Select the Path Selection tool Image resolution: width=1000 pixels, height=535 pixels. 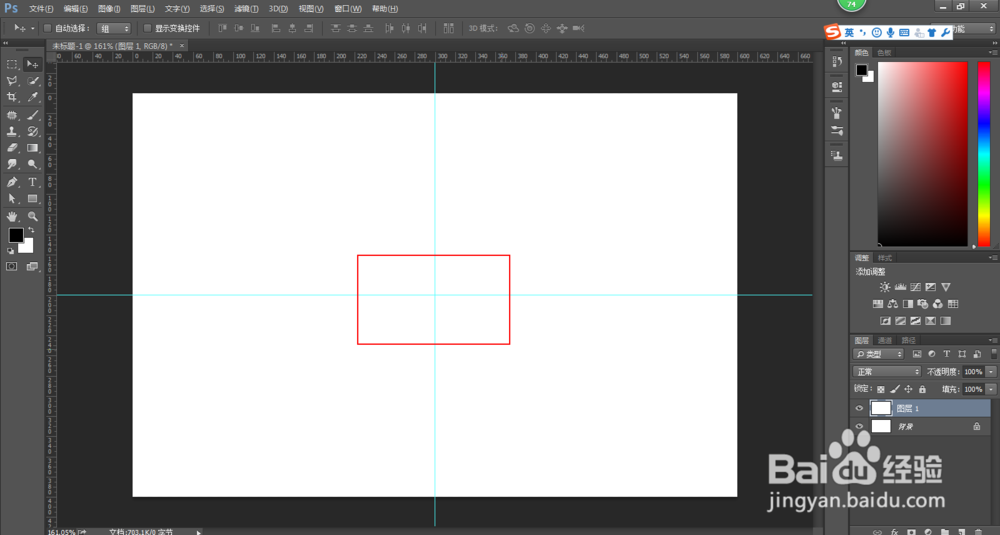[x=12, y=199]
